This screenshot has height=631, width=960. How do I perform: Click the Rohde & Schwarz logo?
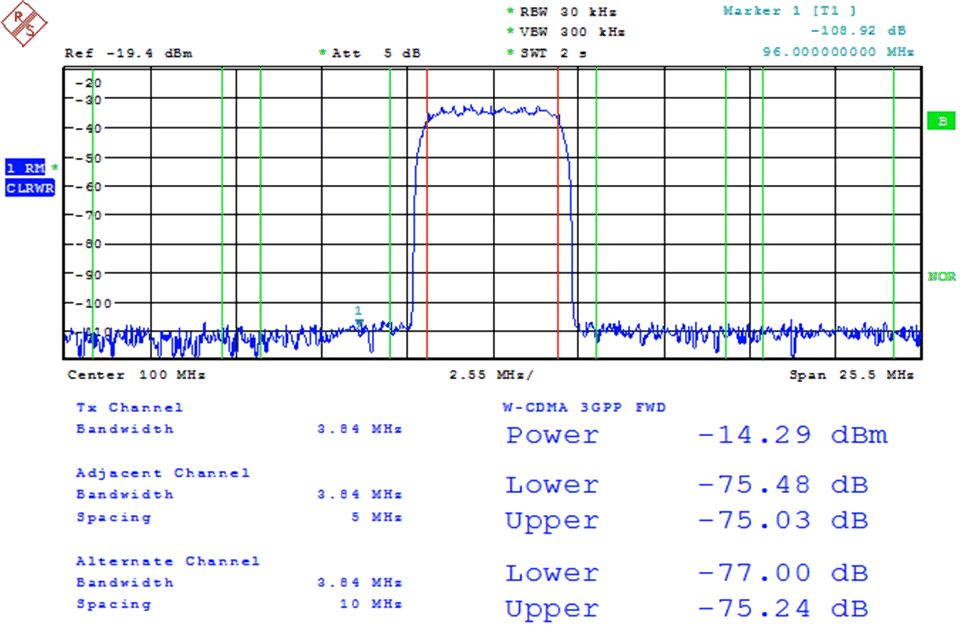click(x=26, y=22)
